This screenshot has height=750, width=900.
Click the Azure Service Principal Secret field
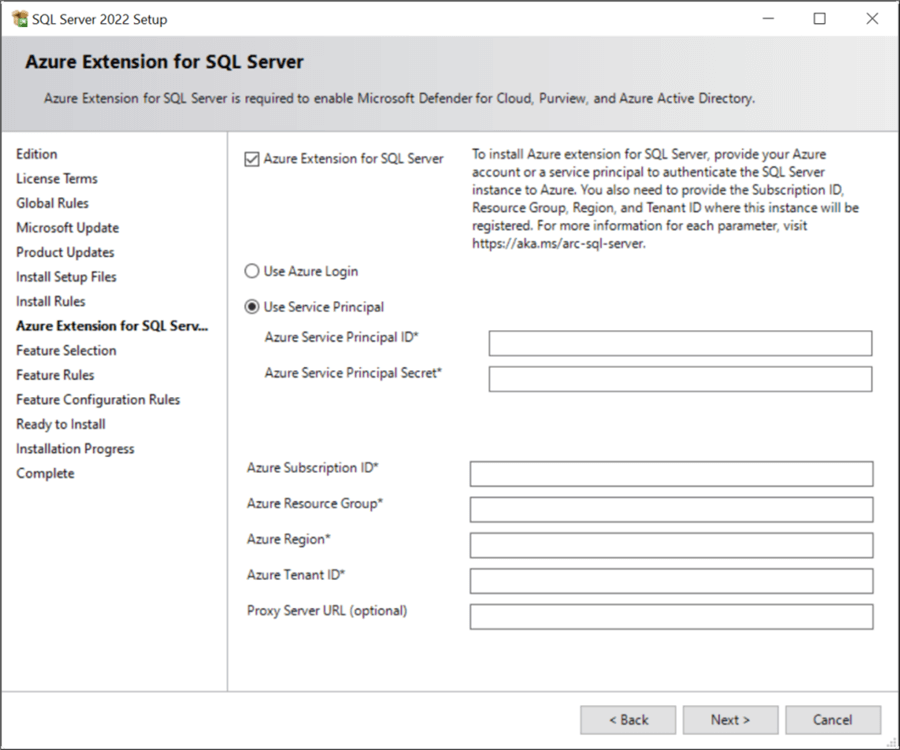680,379
